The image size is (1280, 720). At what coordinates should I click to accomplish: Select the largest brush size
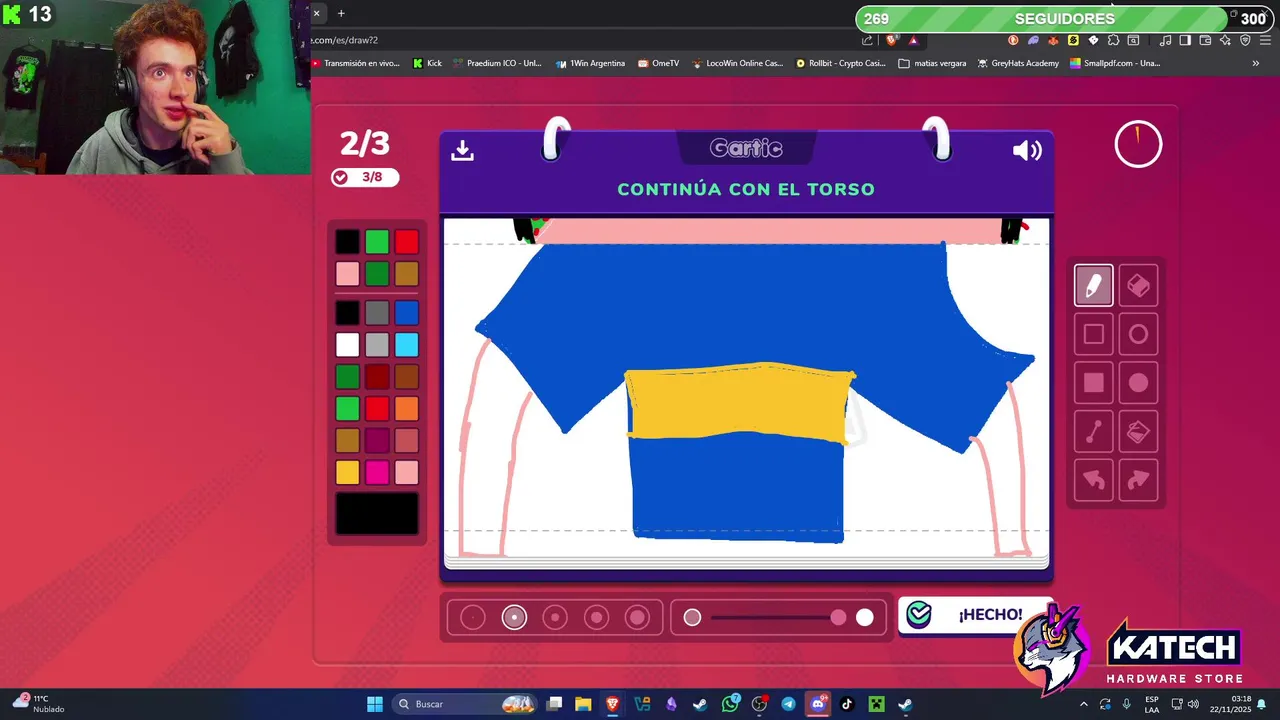(x=638, y=618)
